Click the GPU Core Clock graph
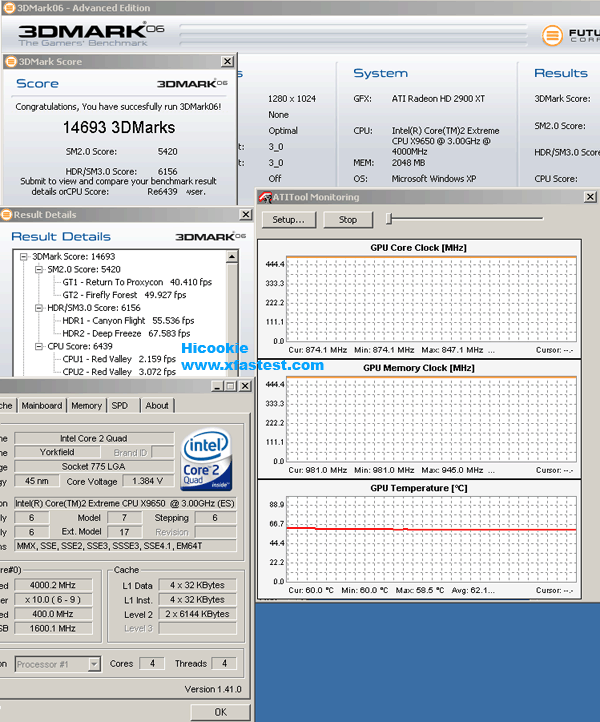Viewport: 600px width, 722px height. [x=431, y=299]
